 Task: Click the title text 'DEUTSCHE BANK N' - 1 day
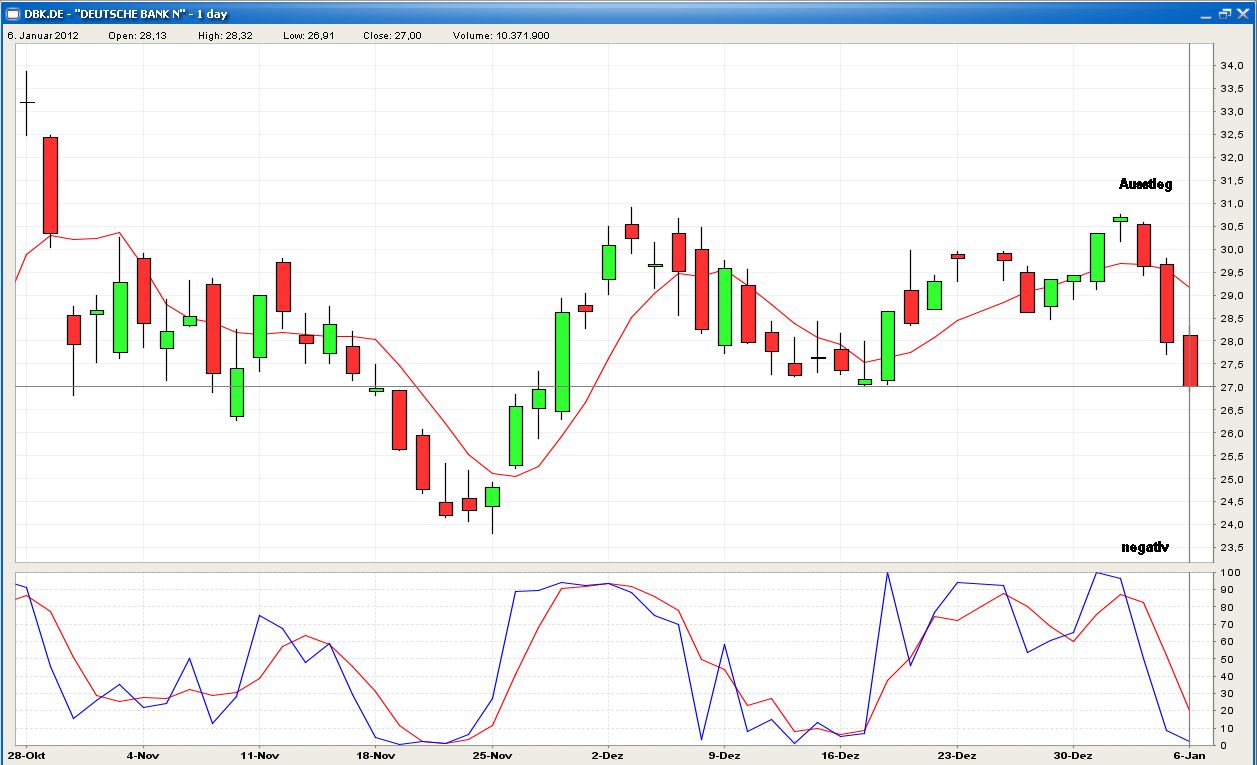pos(151,13)
